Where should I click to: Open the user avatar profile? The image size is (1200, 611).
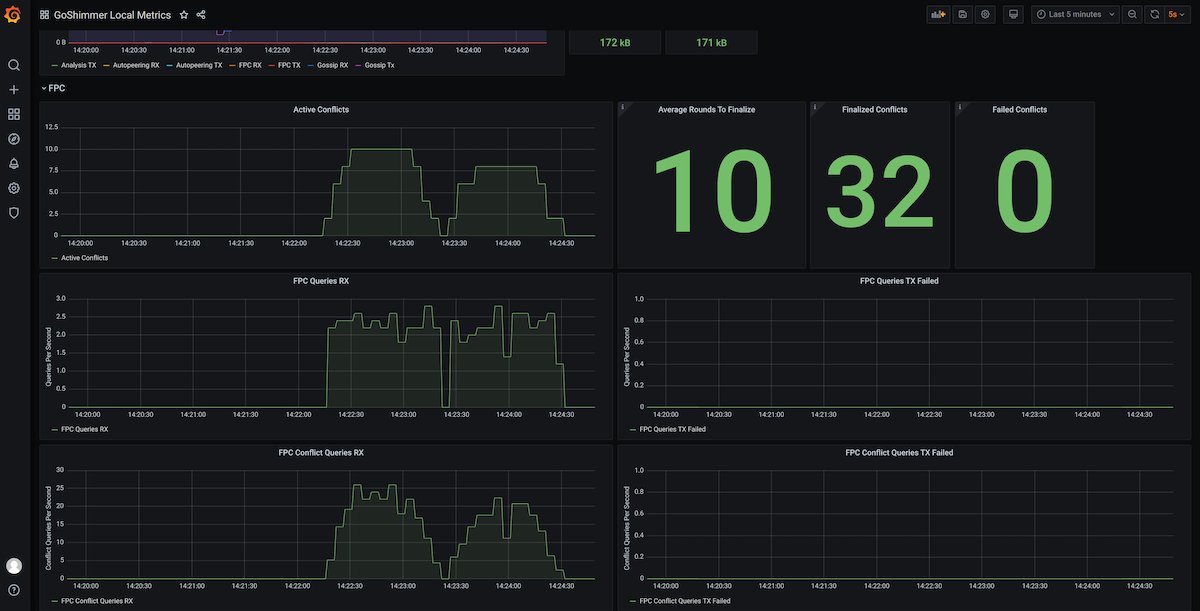pyautogui.click(x=14, y=566)
